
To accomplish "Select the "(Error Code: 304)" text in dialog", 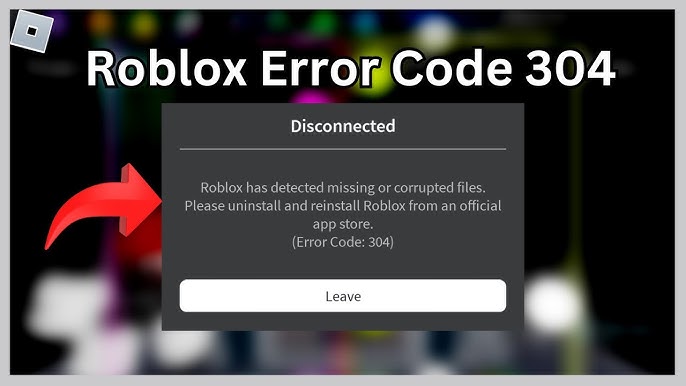I will 343,242.
